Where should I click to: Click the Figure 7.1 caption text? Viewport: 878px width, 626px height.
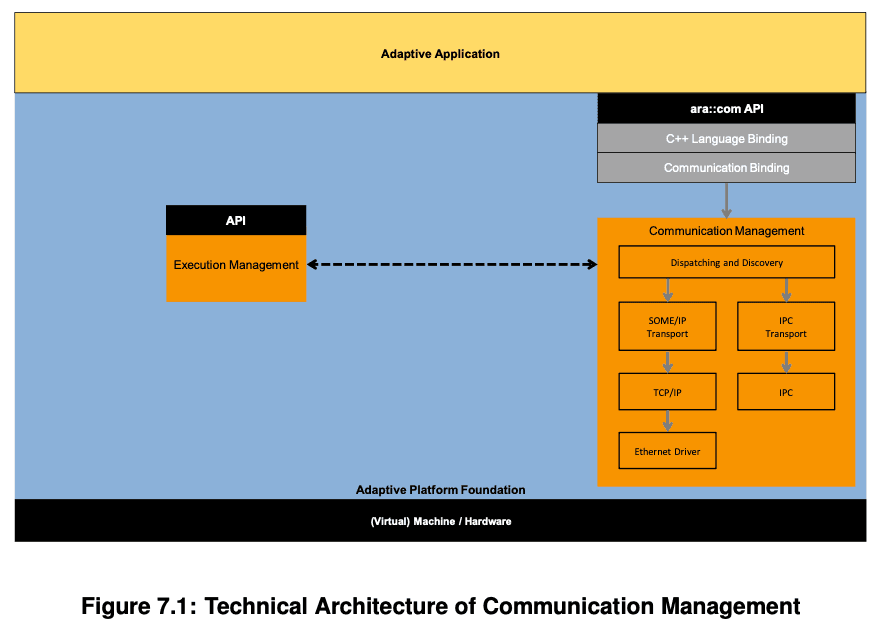coord(440,605)
